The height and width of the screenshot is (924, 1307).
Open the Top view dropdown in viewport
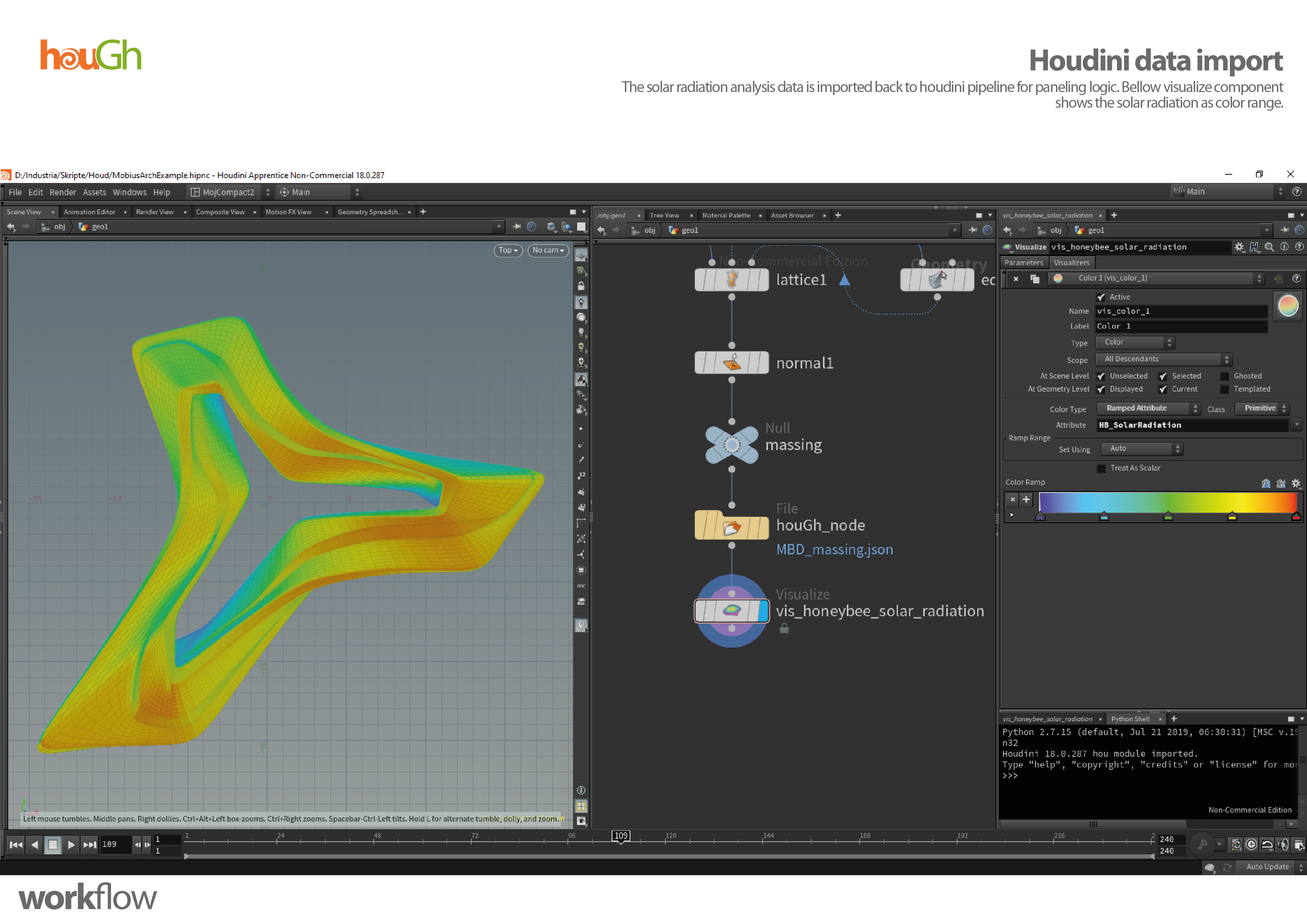click(508, 250)
